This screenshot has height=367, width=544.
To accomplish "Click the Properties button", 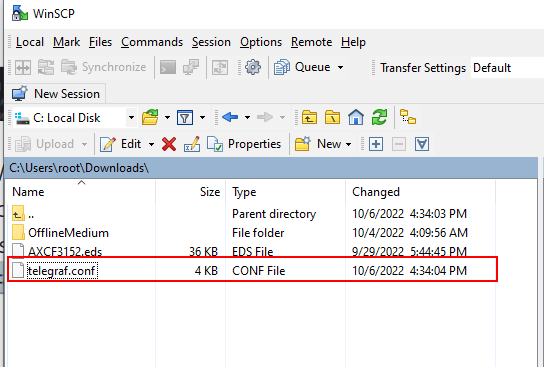I will [244, 144].
